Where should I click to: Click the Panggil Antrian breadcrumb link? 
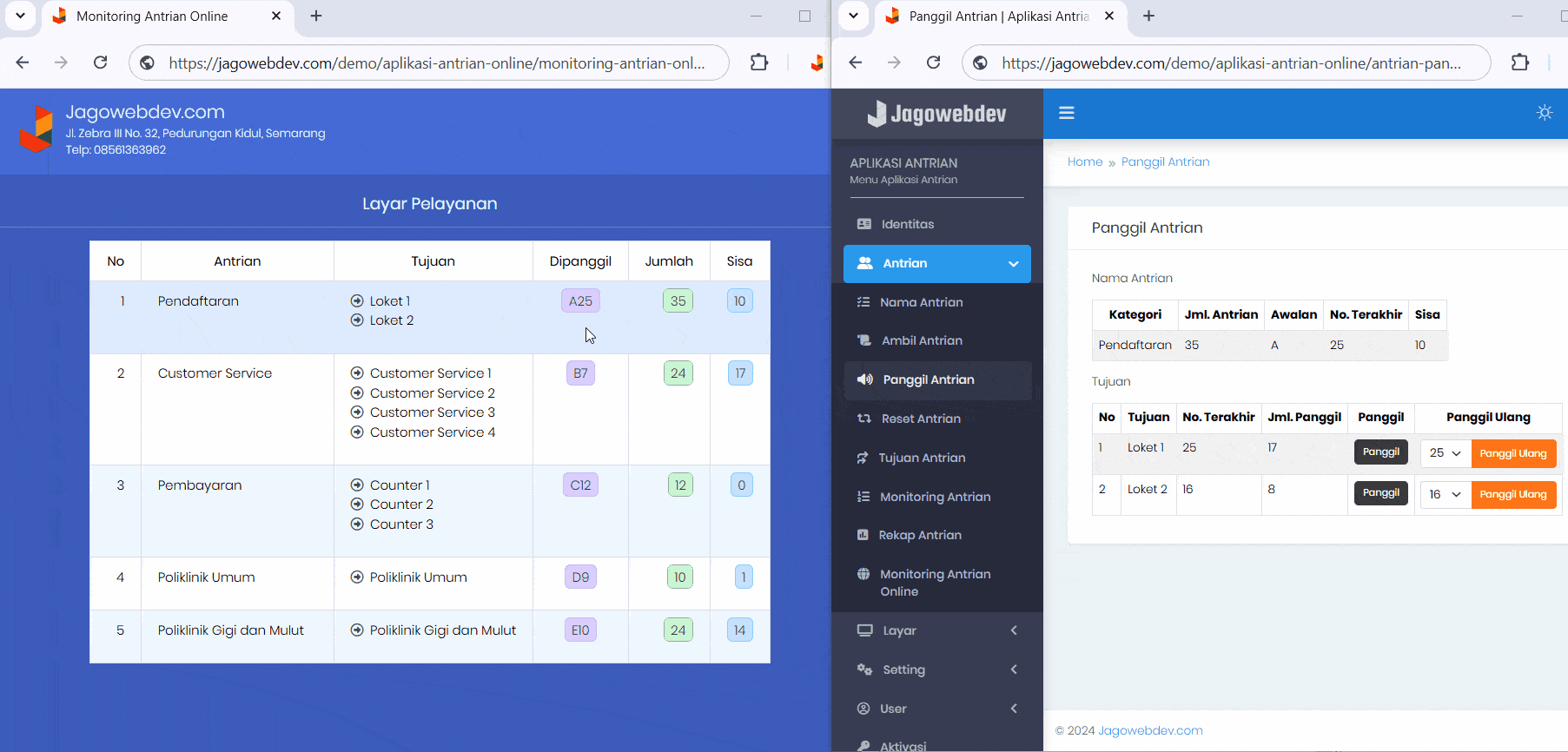click(1165, 162)
